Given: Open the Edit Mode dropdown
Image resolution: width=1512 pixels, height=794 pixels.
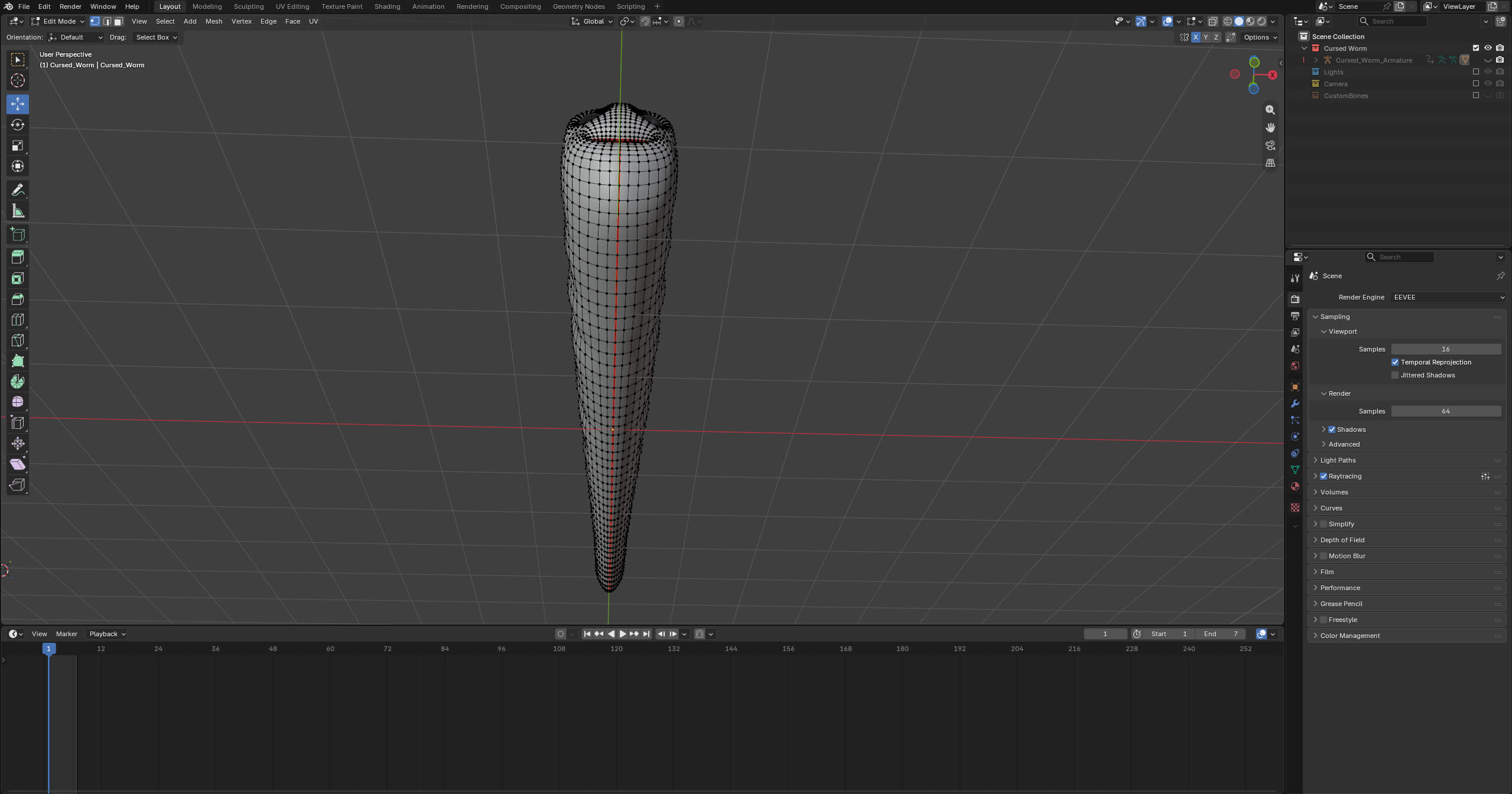Looking at the screenshot, I should pos(58,21).
